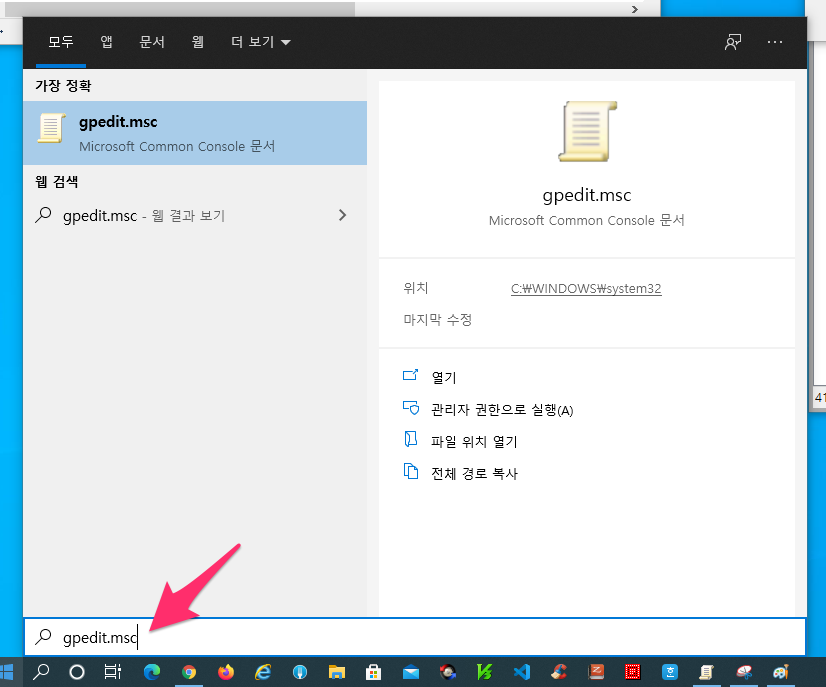Screen dimensions: 826x687
Task: Open the brown Z notebook app on the taskbar
Action: (x=596, y=672)
